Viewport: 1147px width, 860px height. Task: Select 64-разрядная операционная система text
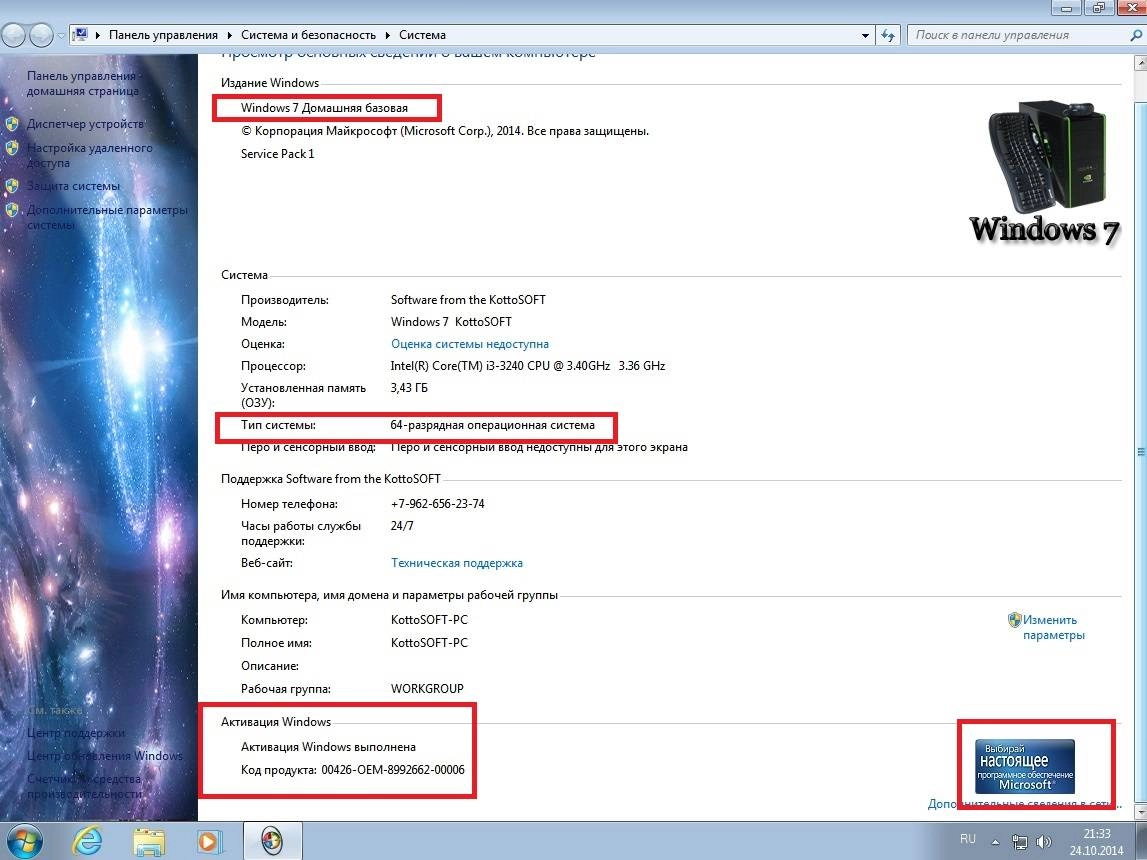(492, 425)
